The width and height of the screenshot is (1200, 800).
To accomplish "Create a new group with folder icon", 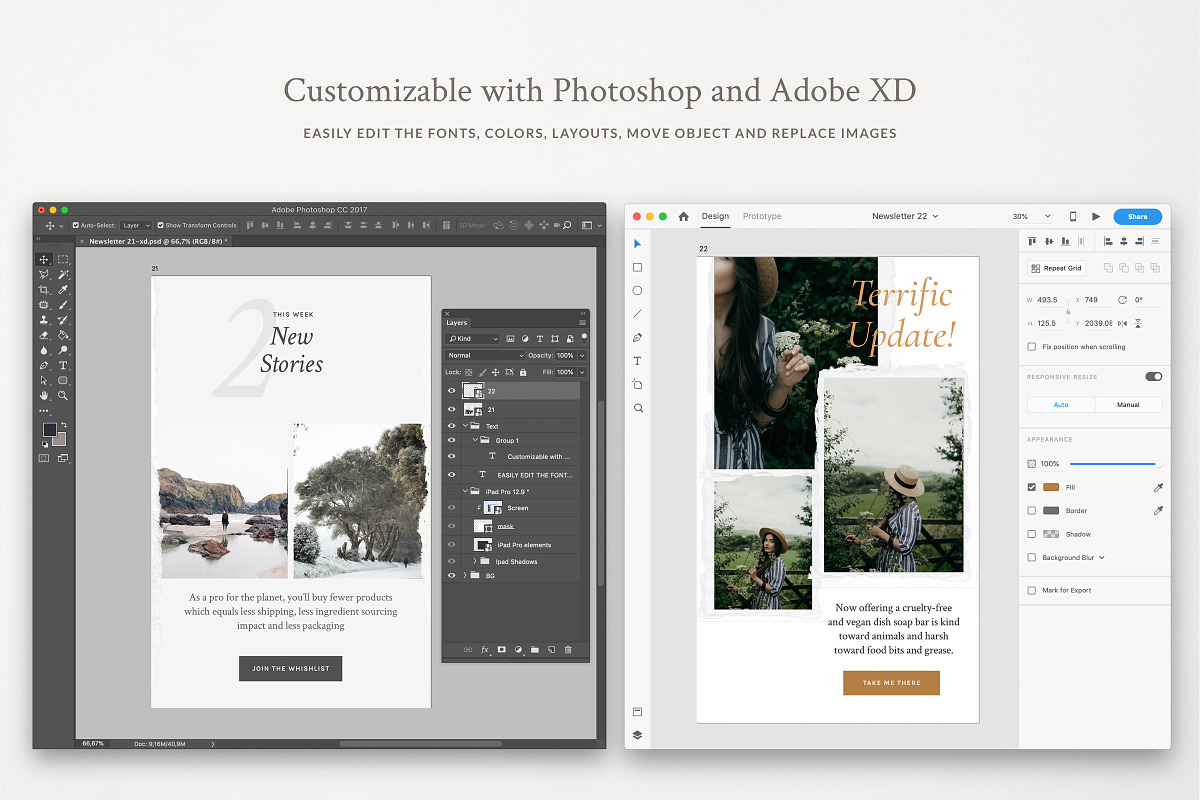I will (535, 650).
